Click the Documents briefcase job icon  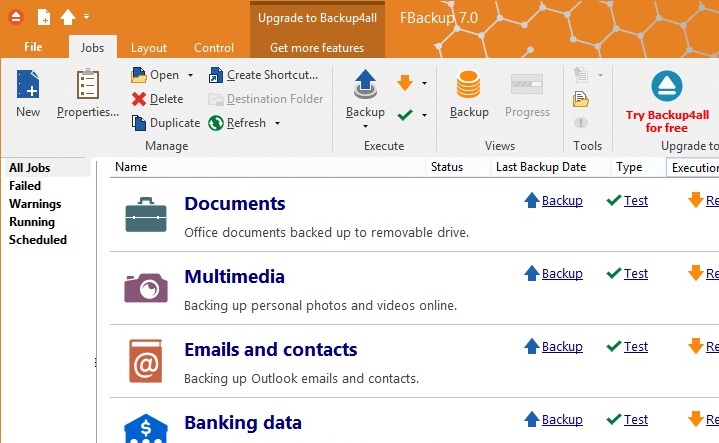click(x=146, y=214)
